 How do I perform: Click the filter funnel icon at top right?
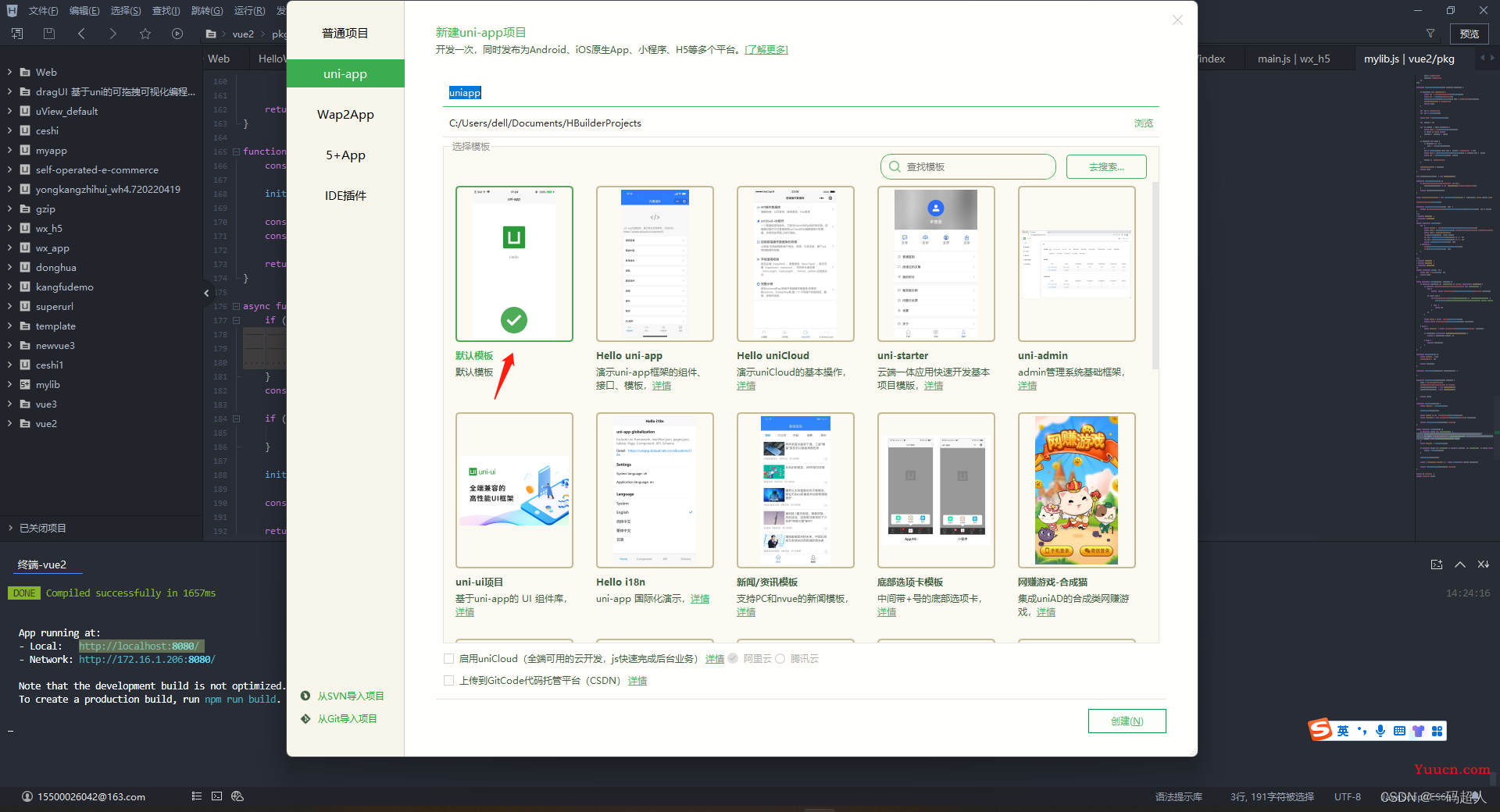pos(1430,34)
